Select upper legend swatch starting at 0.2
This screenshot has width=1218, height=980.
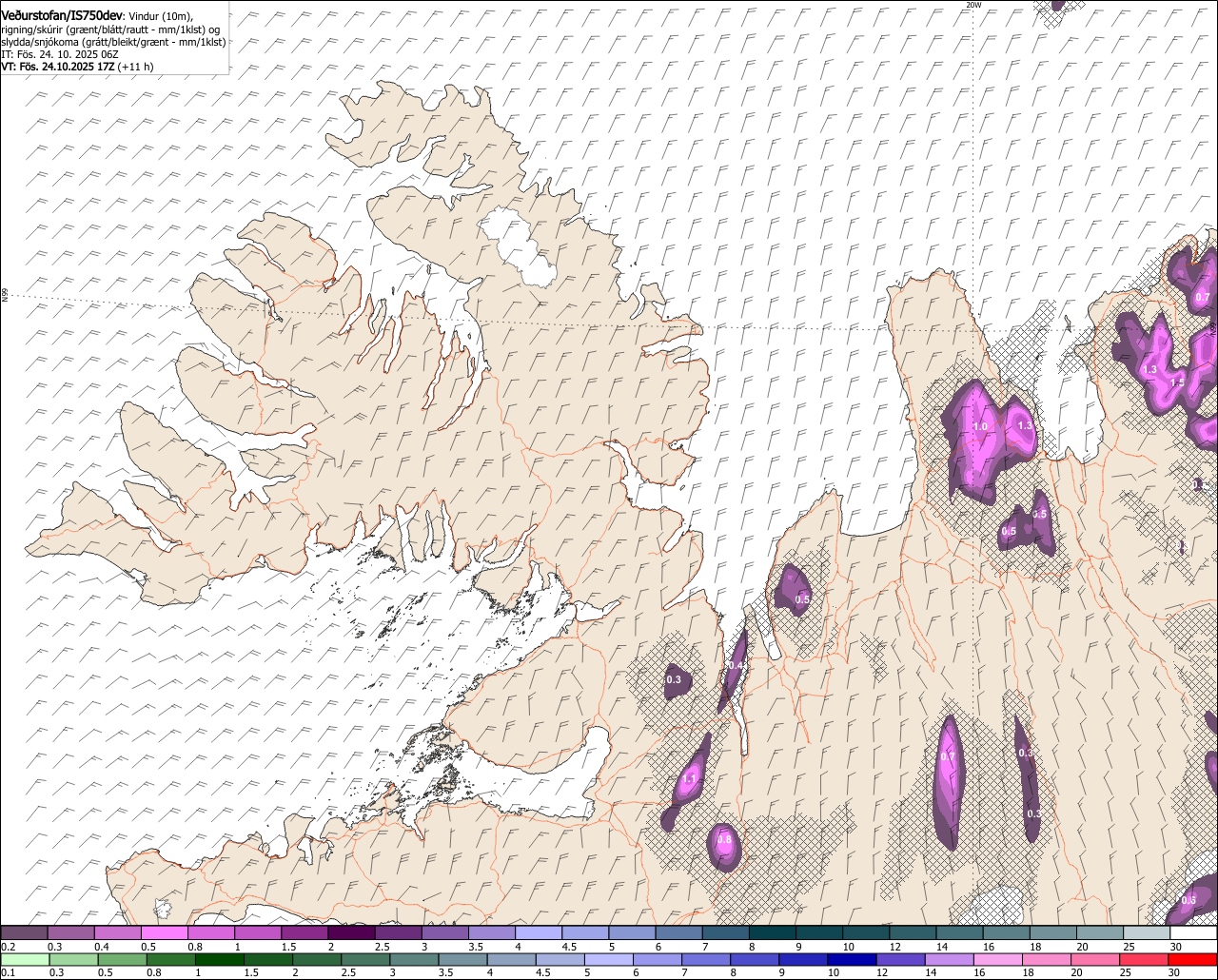pyautogui.click(x=24, y=933)
